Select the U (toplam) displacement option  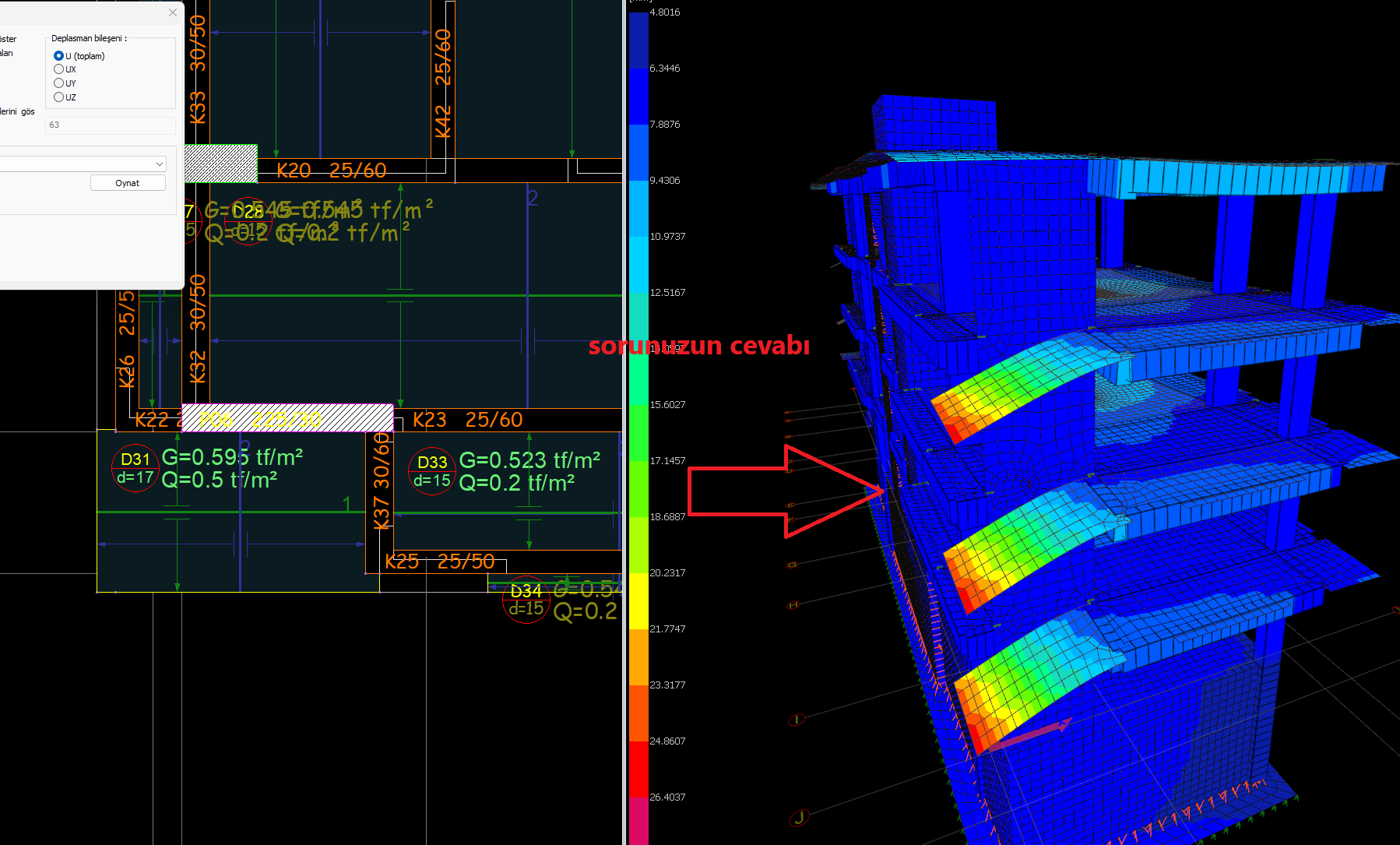58,56
